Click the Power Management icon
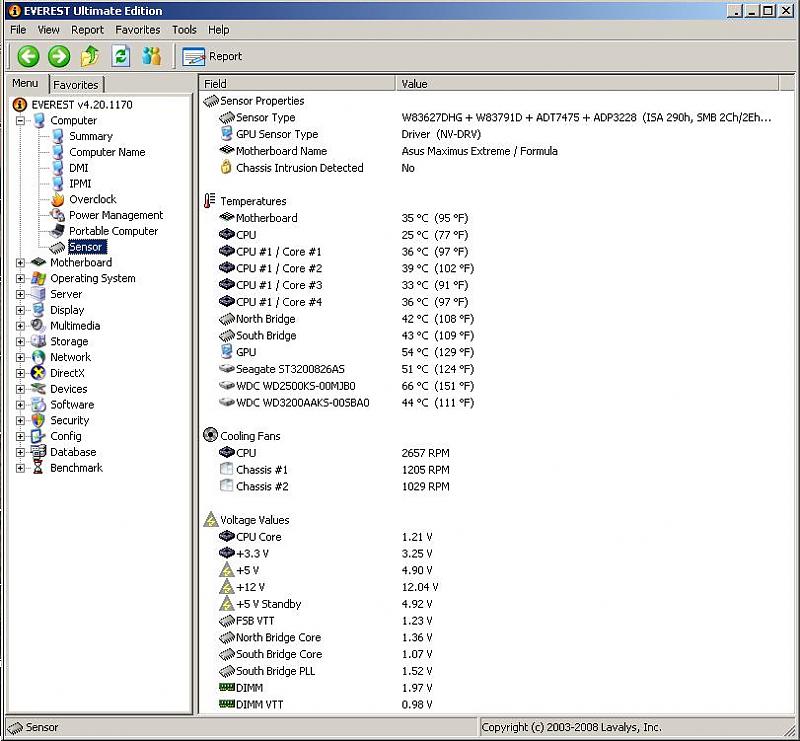 58,215
